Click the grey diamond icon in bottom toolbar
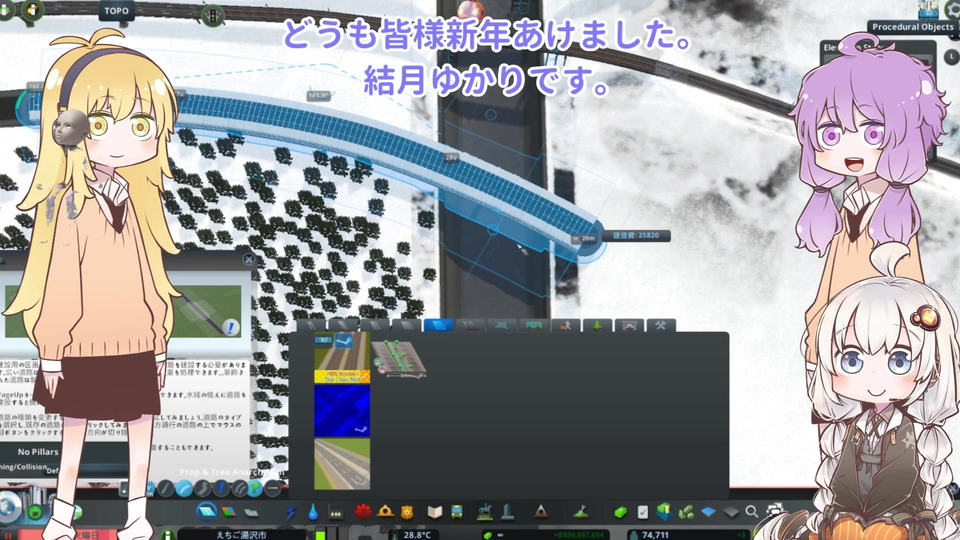This screenshot has width=960, height=540. tap(731, 511)
